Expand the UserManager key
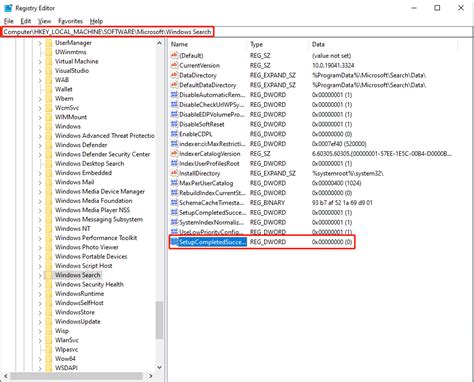 pos(40,43)
